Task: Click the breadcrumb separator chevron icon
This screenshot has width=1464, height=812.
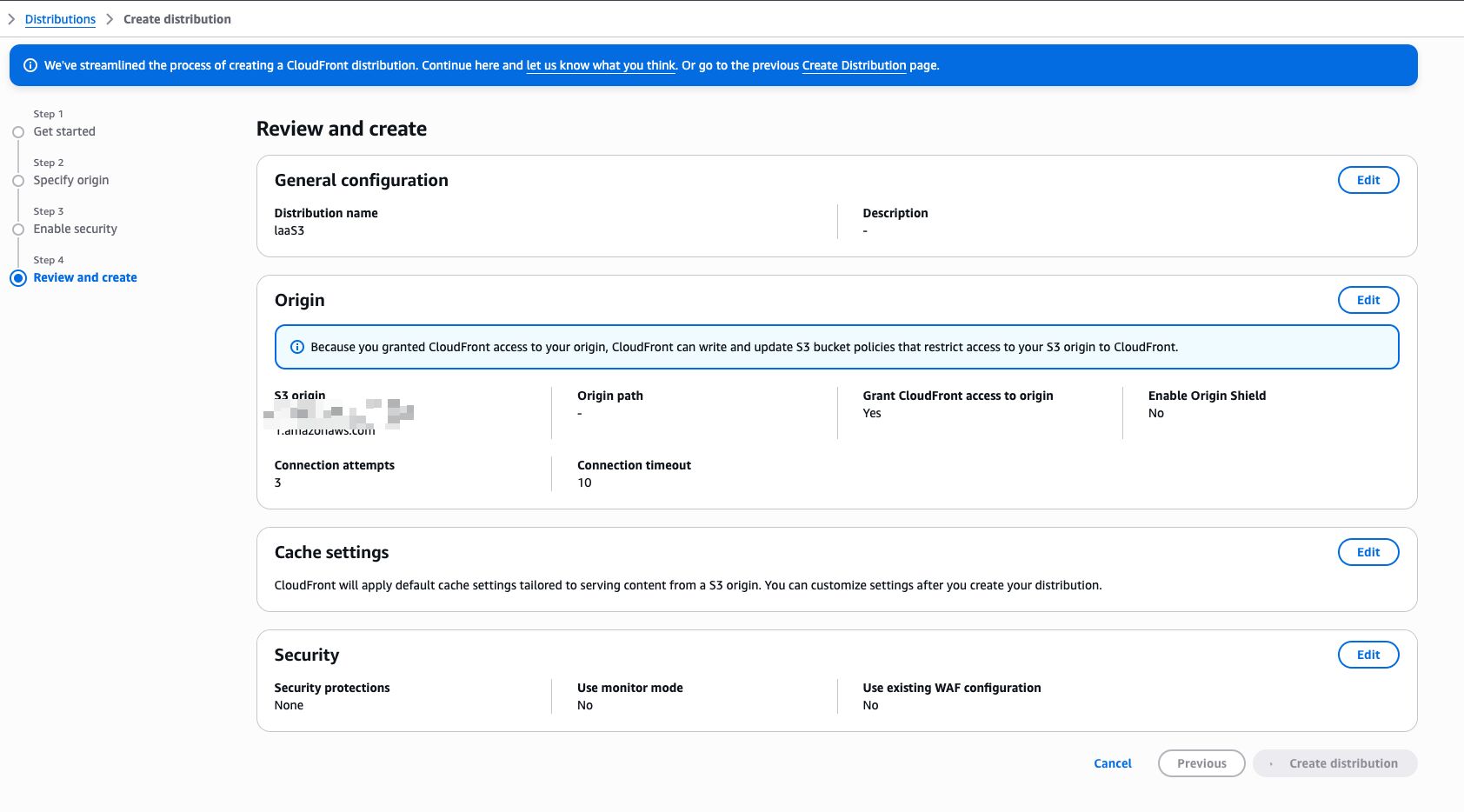Action: pos(110,19)
